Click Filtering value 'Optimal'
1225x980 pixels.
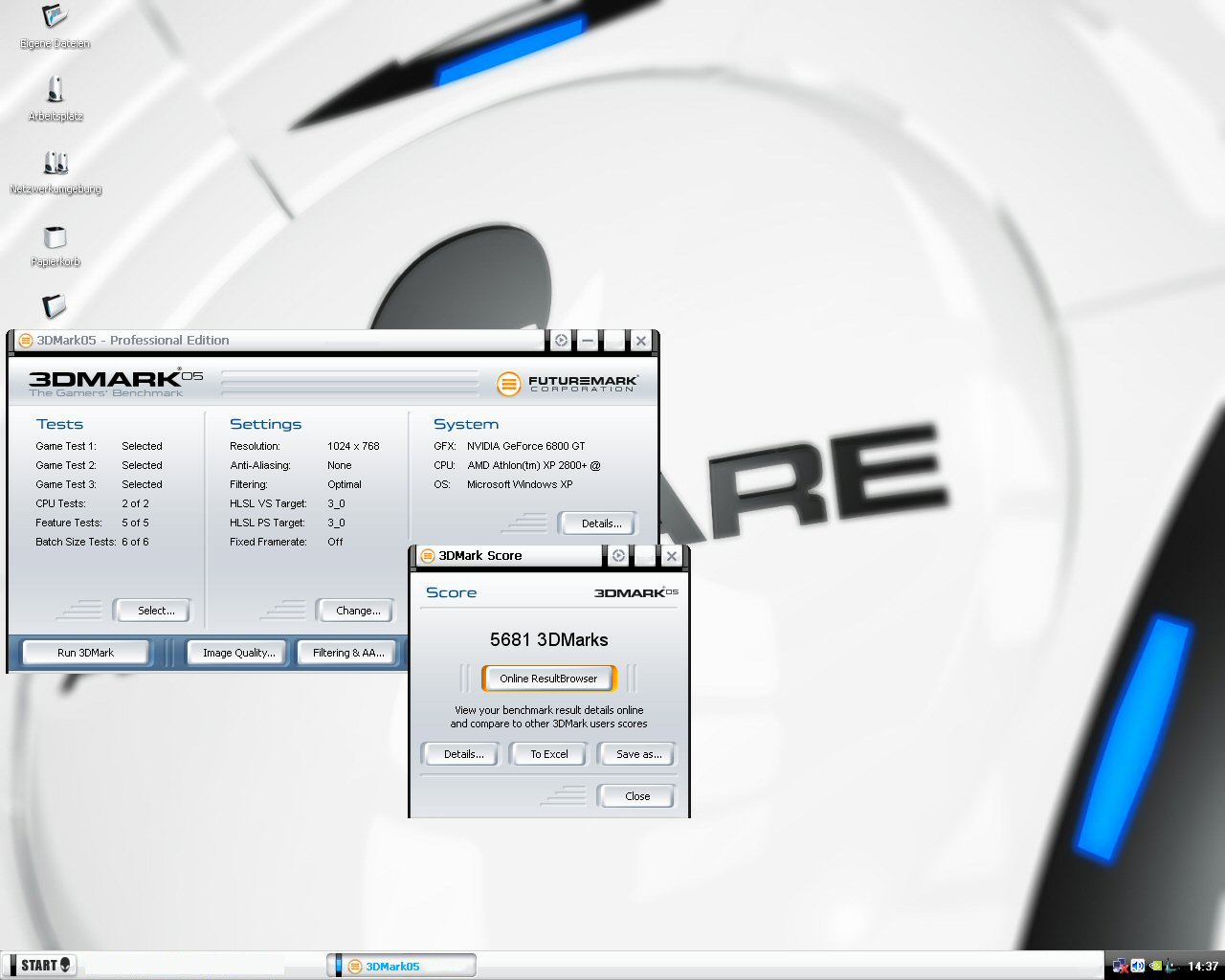pos(345,484)
